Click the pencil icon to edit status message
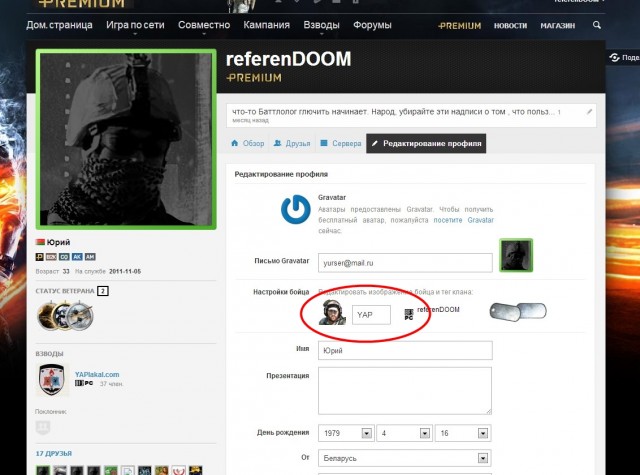The width and height of the screenshot is (640, 475). 589,111
